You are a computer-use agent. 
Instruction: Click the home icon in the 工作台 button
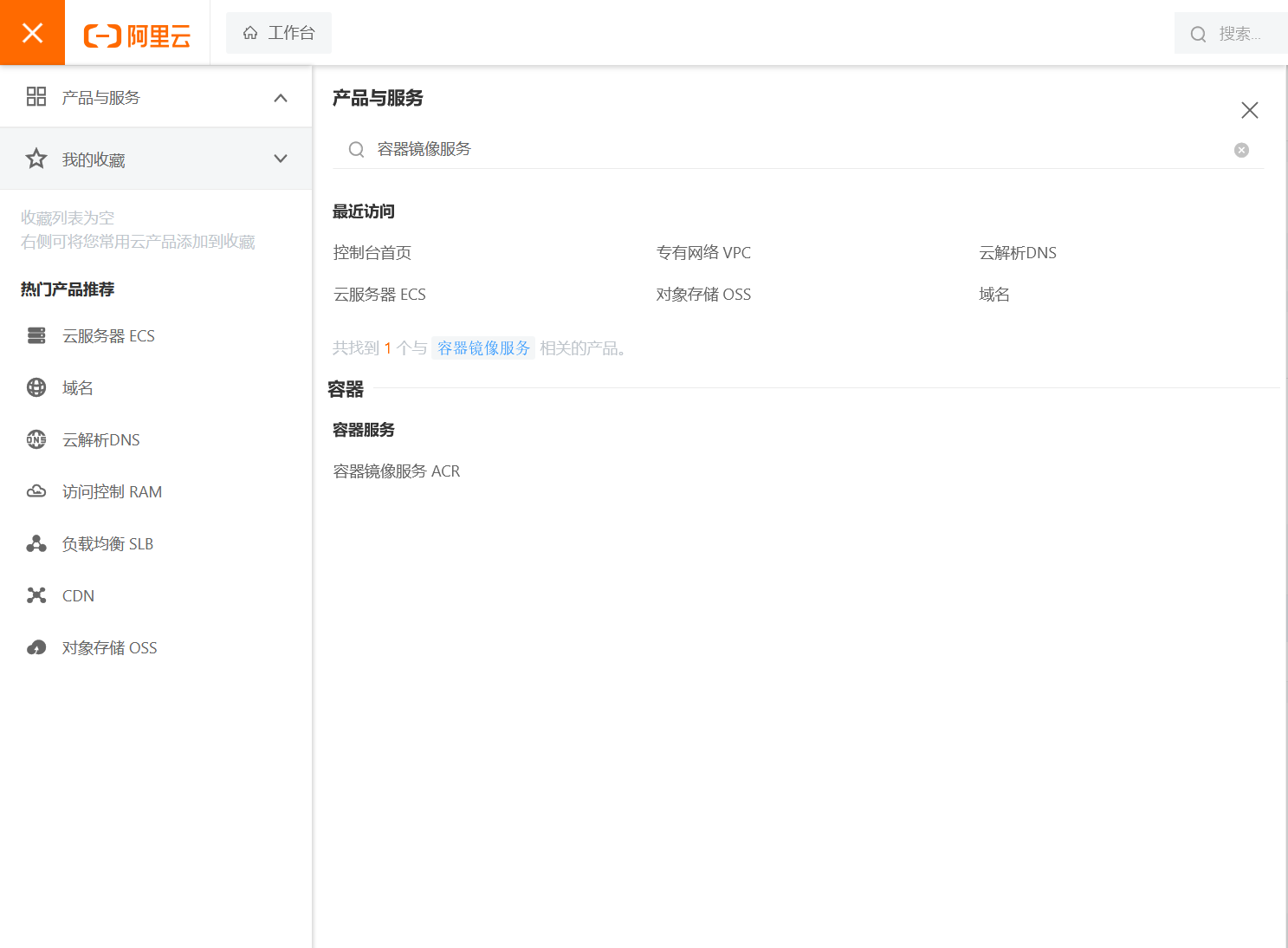[250, 33]
